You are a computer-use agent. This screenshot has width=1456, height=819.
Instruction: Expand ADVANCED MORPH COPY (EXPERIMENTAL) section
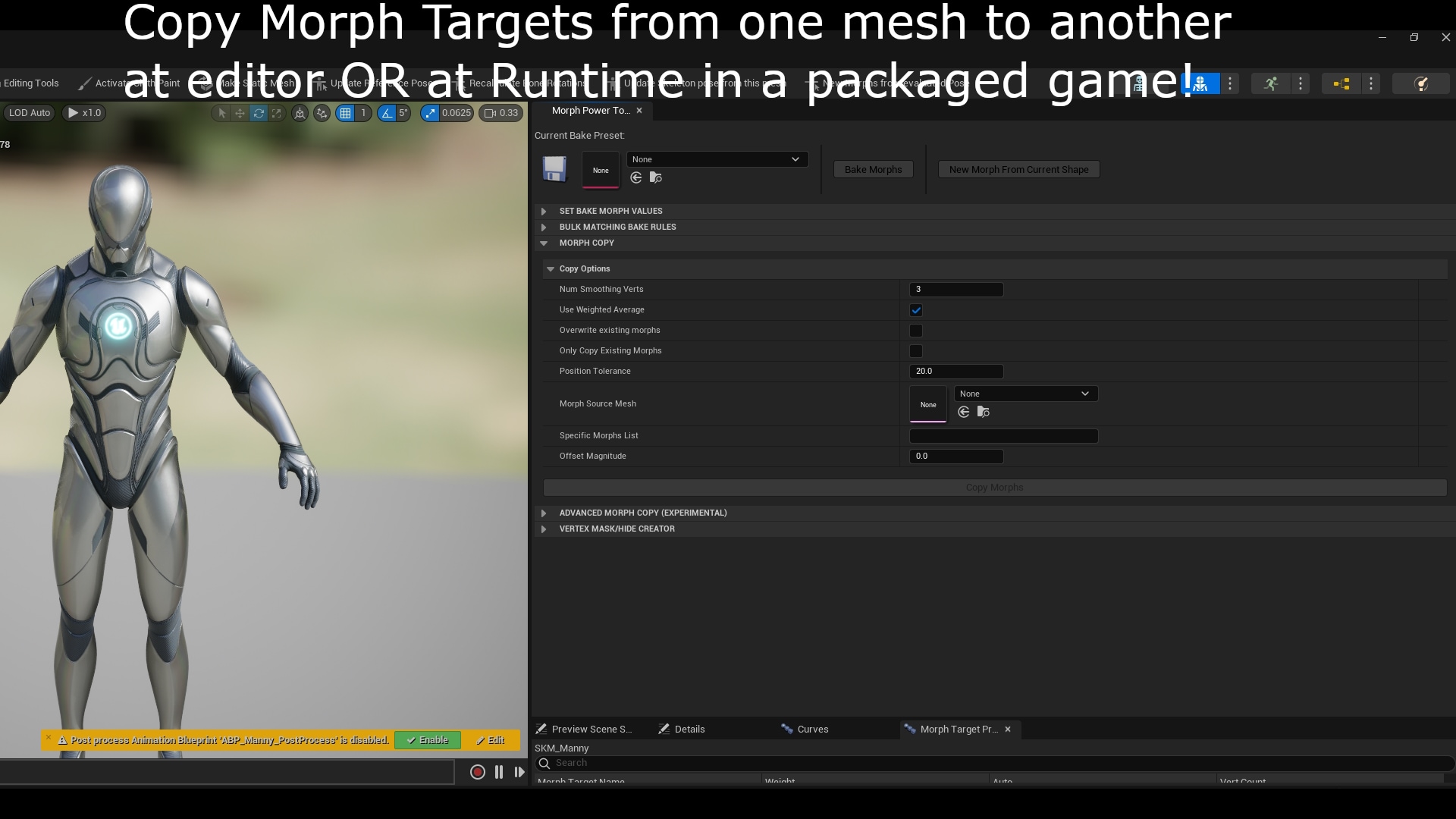coord(544,513)
